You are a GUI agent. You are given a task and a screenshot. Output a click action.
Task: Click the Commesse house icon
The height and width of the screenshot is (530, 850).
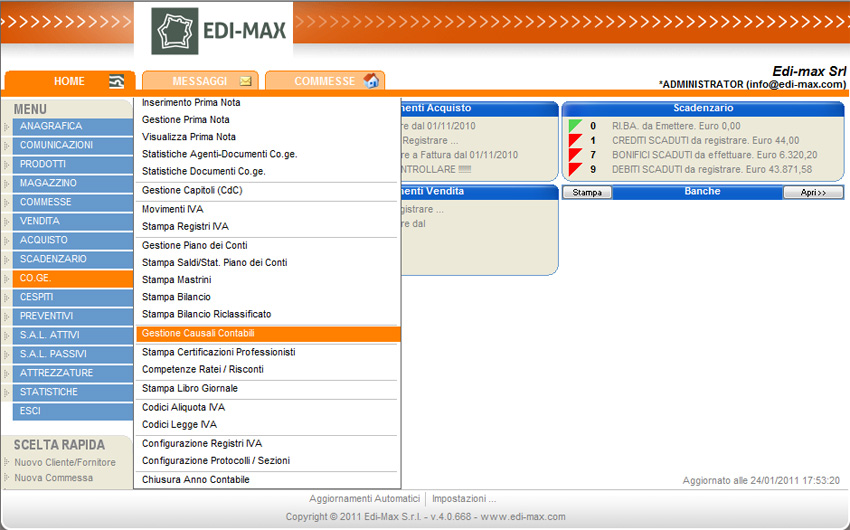coord(371,81)
